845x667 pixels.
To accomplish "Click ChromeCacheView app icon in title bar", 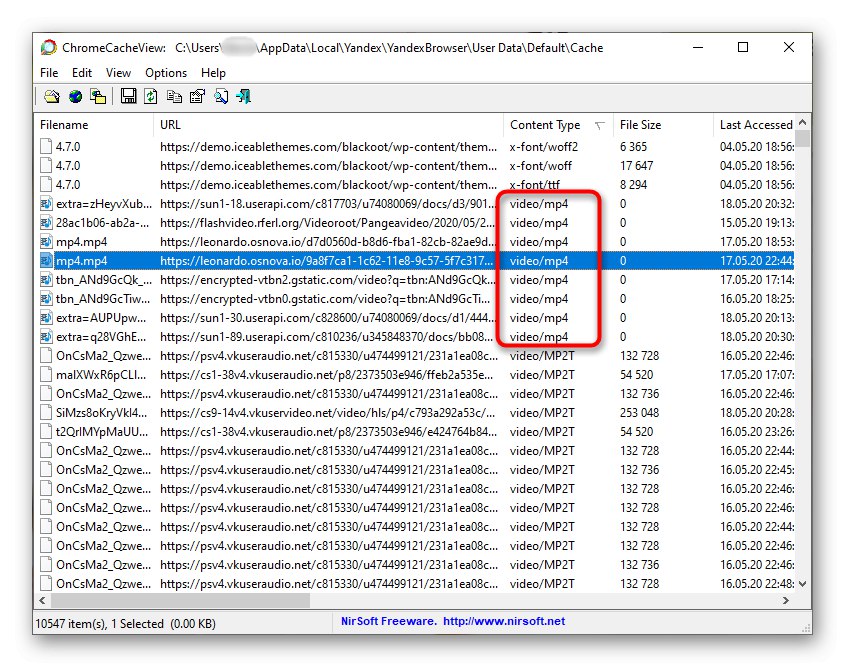I will (x=49, y=48).
